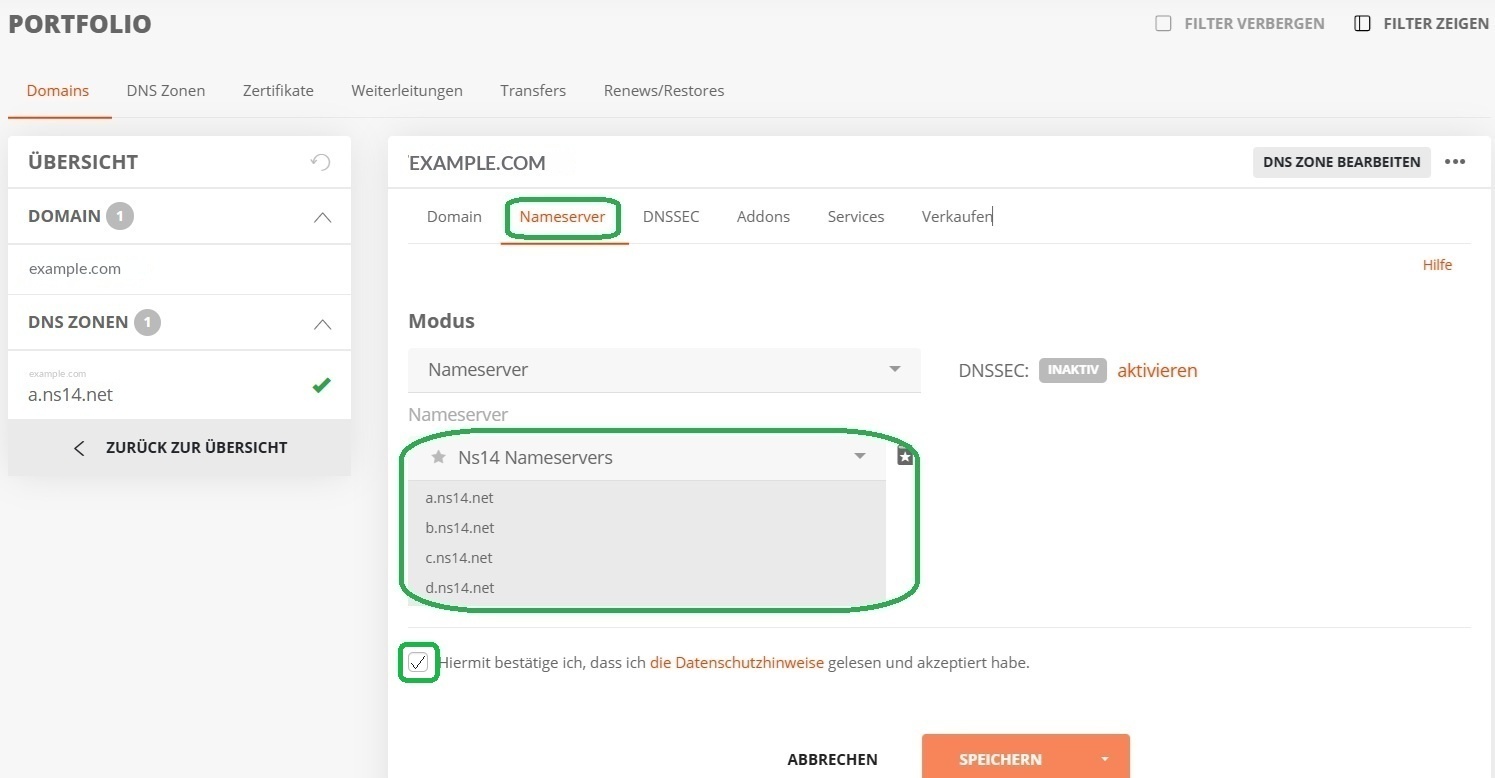Open the SPEICHERN button dropdown arrow
Screen dimensions: 1495x778
1105,759
